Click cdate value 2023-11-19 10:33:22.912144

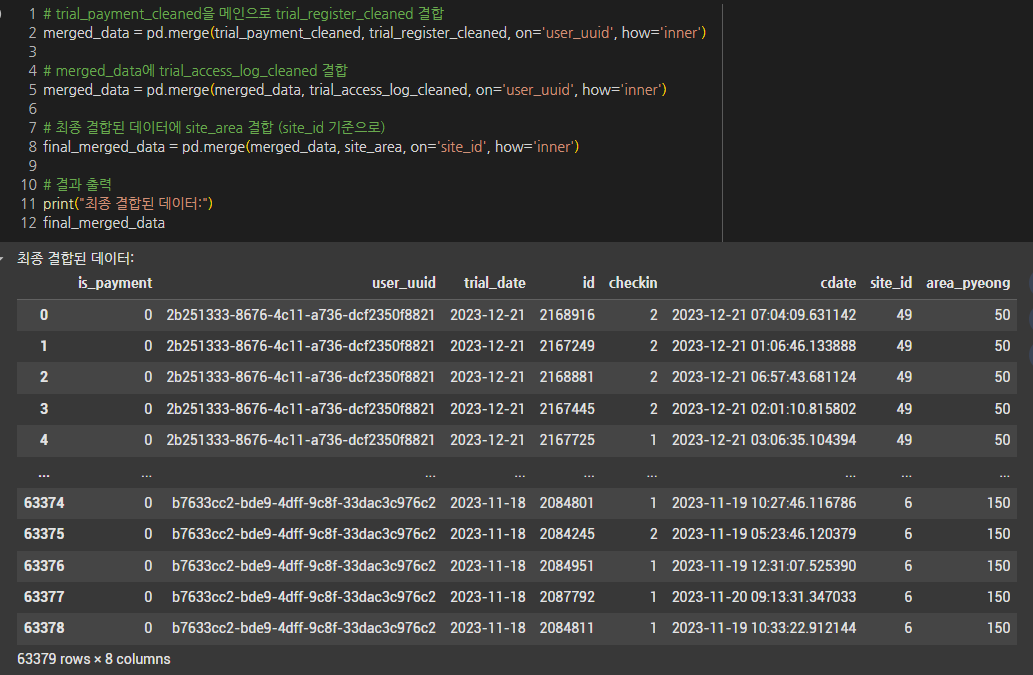point(764,628)
